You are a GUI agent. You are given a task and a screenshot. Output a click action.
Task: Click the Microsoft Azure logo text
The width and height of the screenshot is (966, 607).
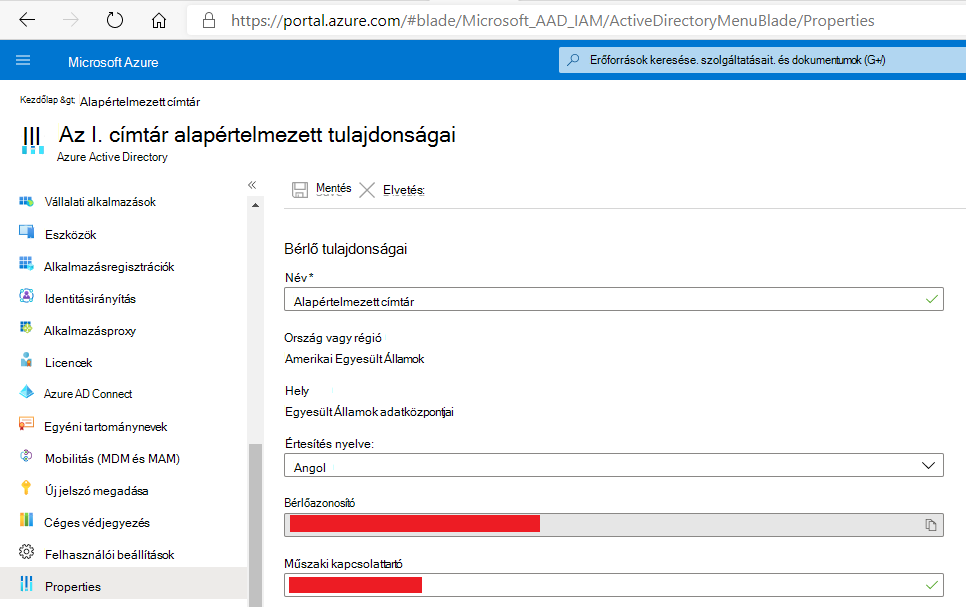pos(113,62)
